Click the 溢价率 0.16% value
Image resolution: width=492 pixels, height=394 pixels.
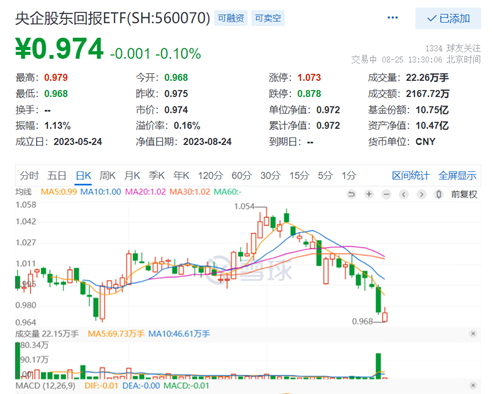pyautogui.click(x=187, y=126)
